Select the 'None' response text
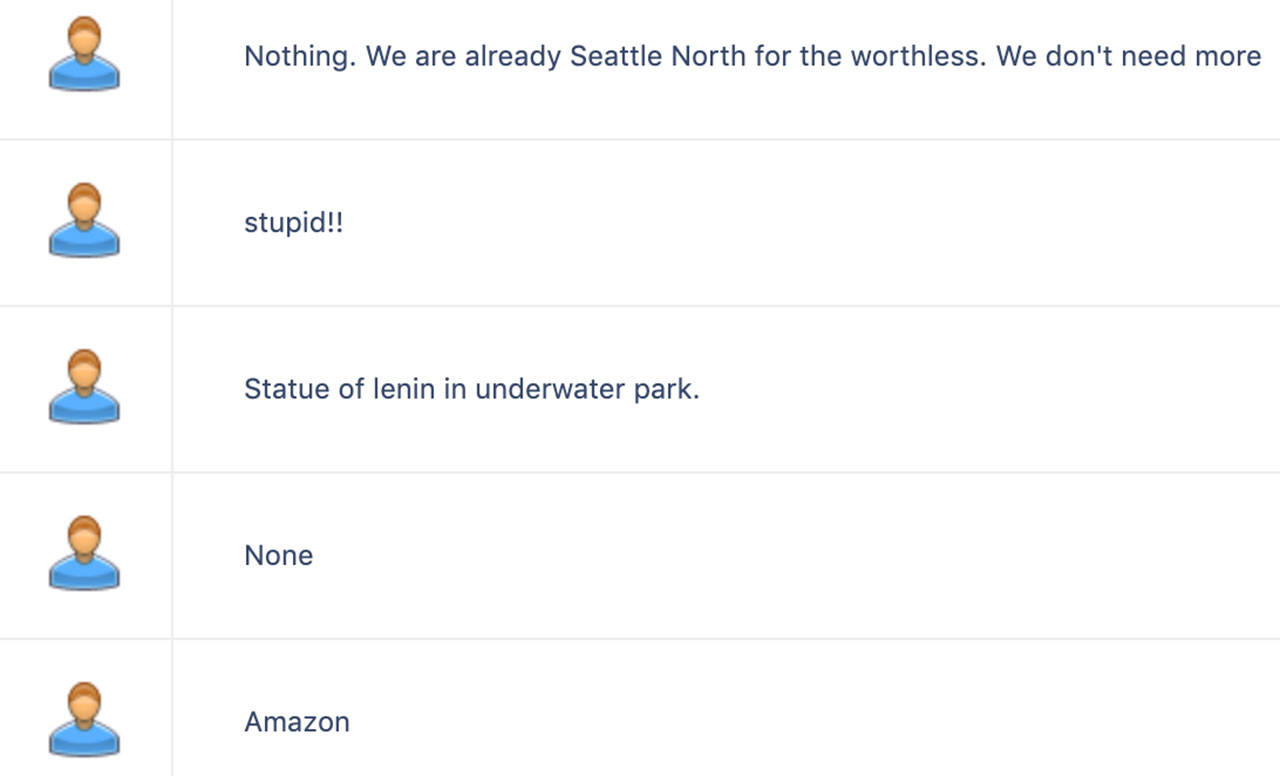Viewport: 1280px width, 776px height. 278,555
